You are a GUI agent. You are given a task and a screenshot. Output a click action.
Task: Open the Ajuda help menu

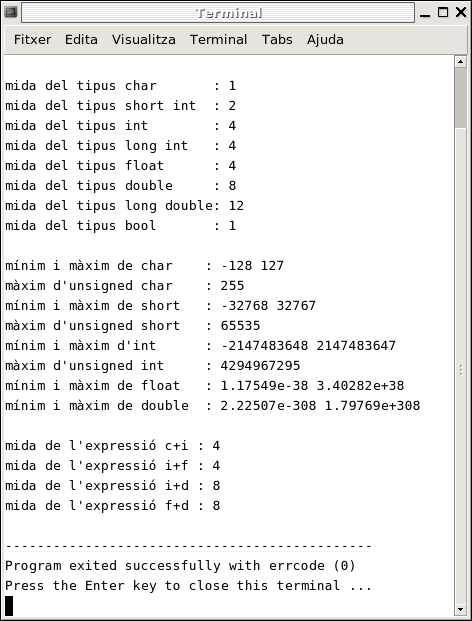325,40
